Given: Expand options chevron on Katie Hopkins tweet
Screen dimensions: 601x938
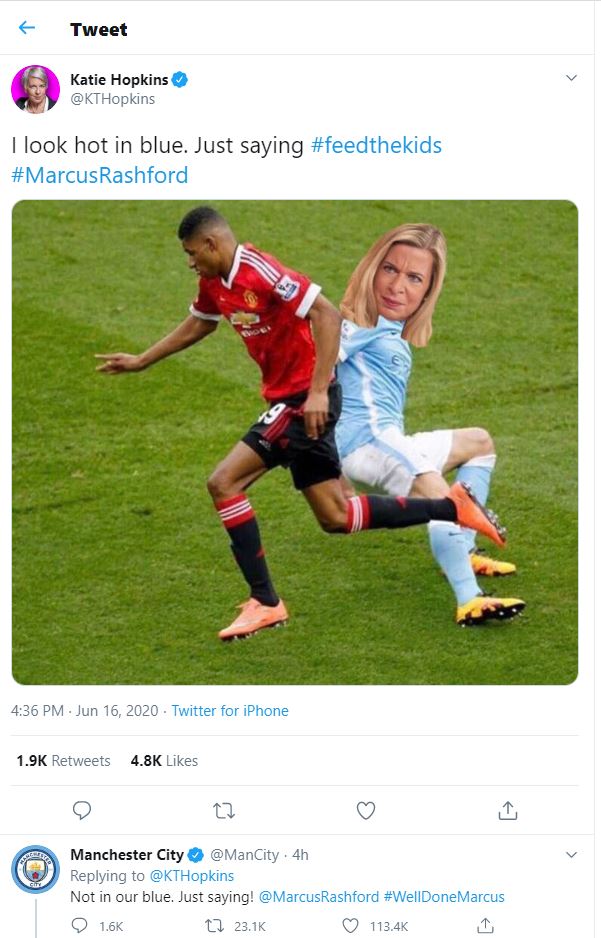Looking at the screenshot, I should point(571,78).
